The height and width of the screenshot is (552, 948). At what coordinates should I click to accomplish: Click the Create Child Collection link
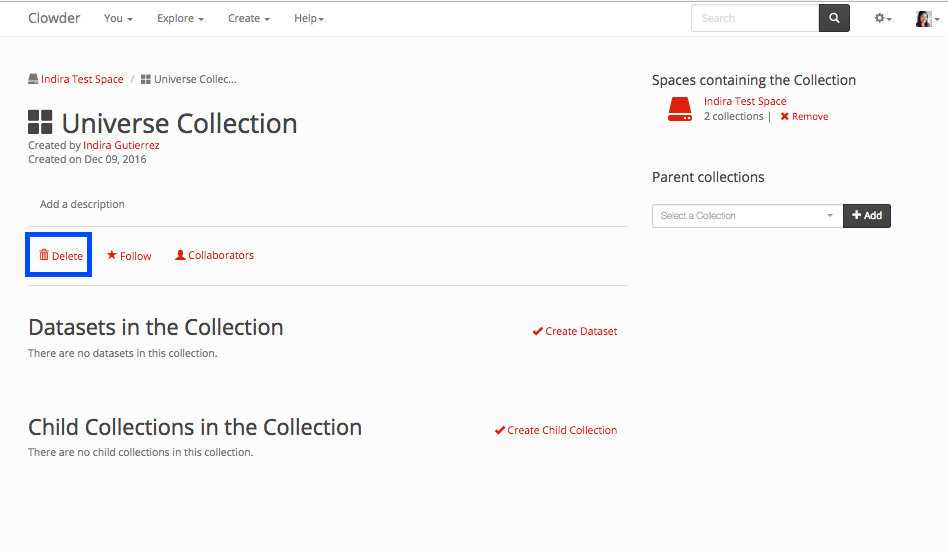(x=556, y=430)
